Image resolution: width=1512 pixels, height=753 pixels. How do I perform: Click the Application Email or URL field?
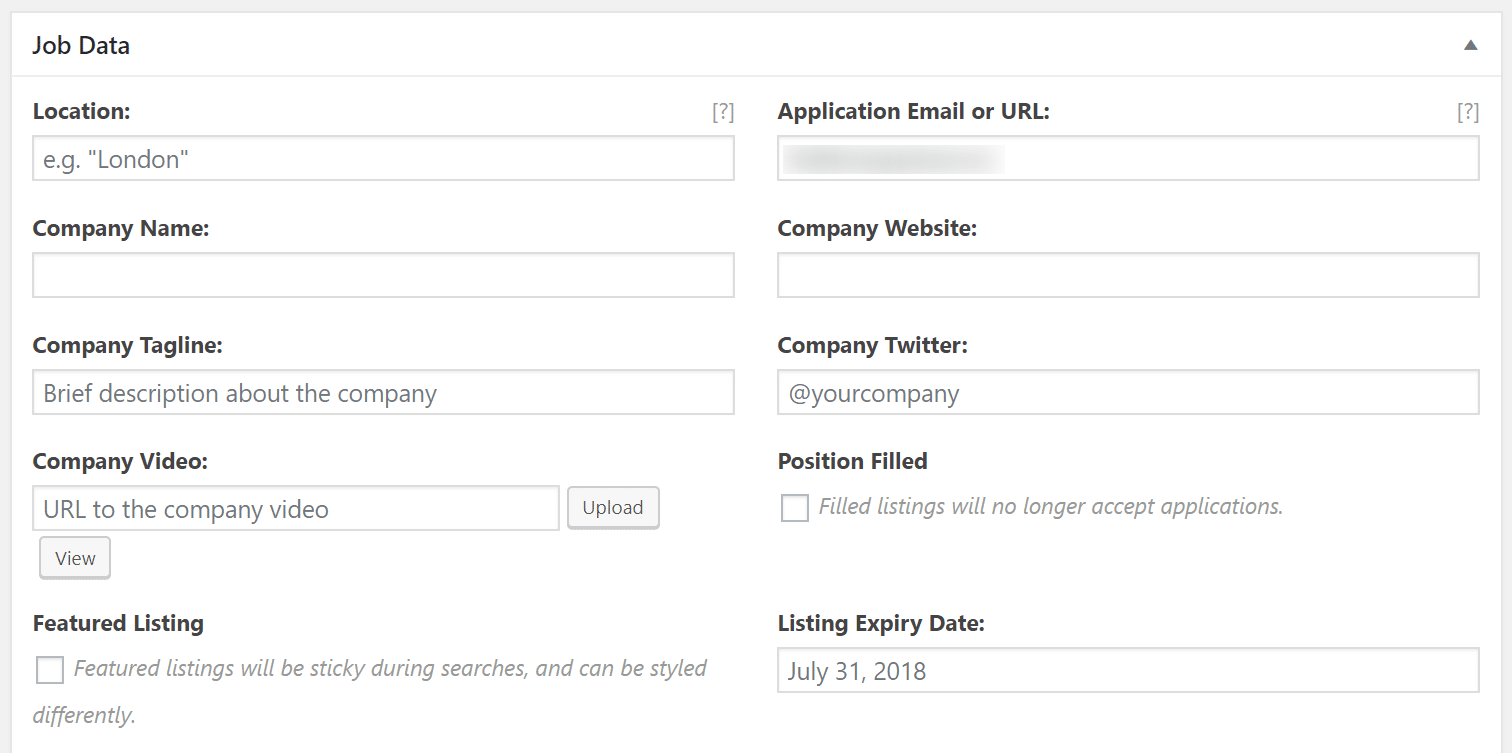[1128, 158]
